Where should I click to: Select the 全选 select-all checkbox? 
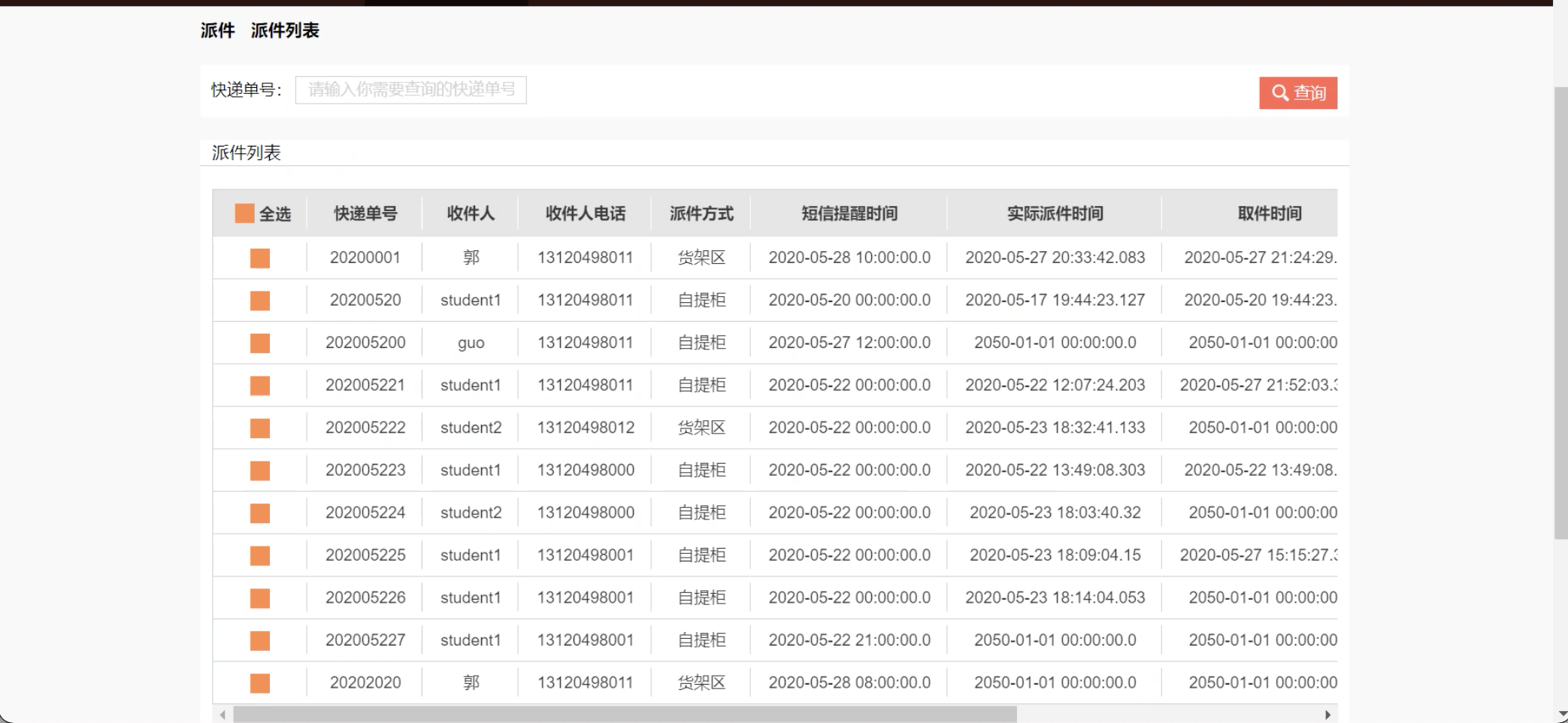[x=244, y=213]
